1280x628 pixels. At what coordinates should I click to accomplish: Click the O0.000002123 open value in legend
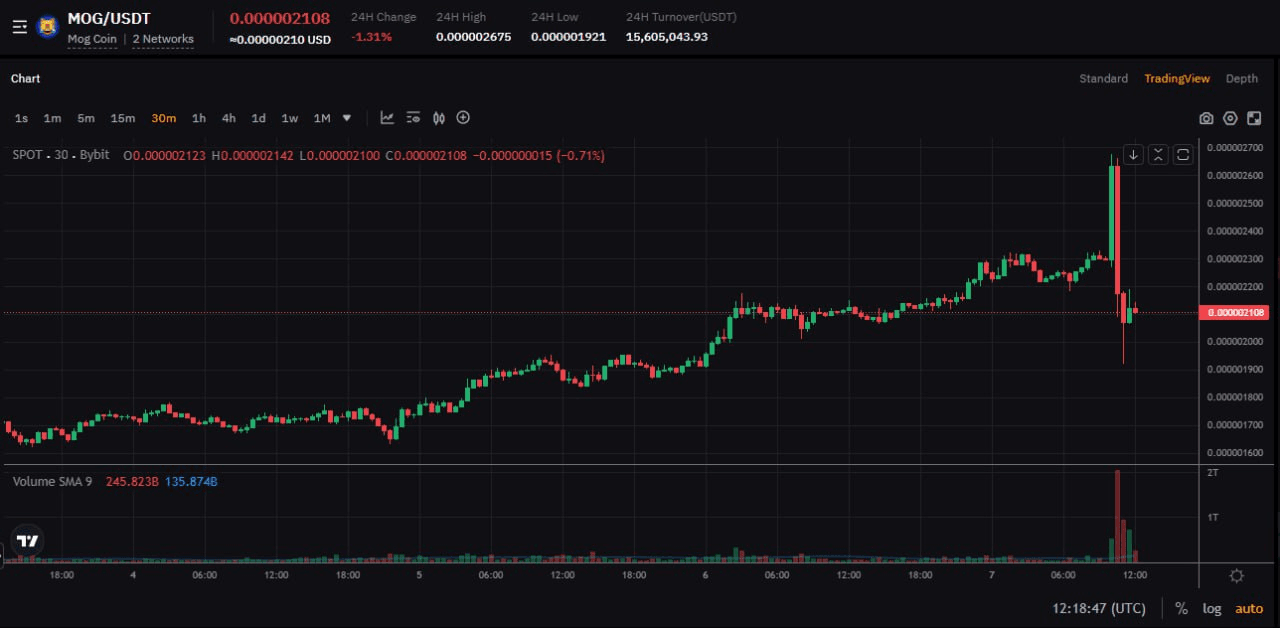(166, 155)
